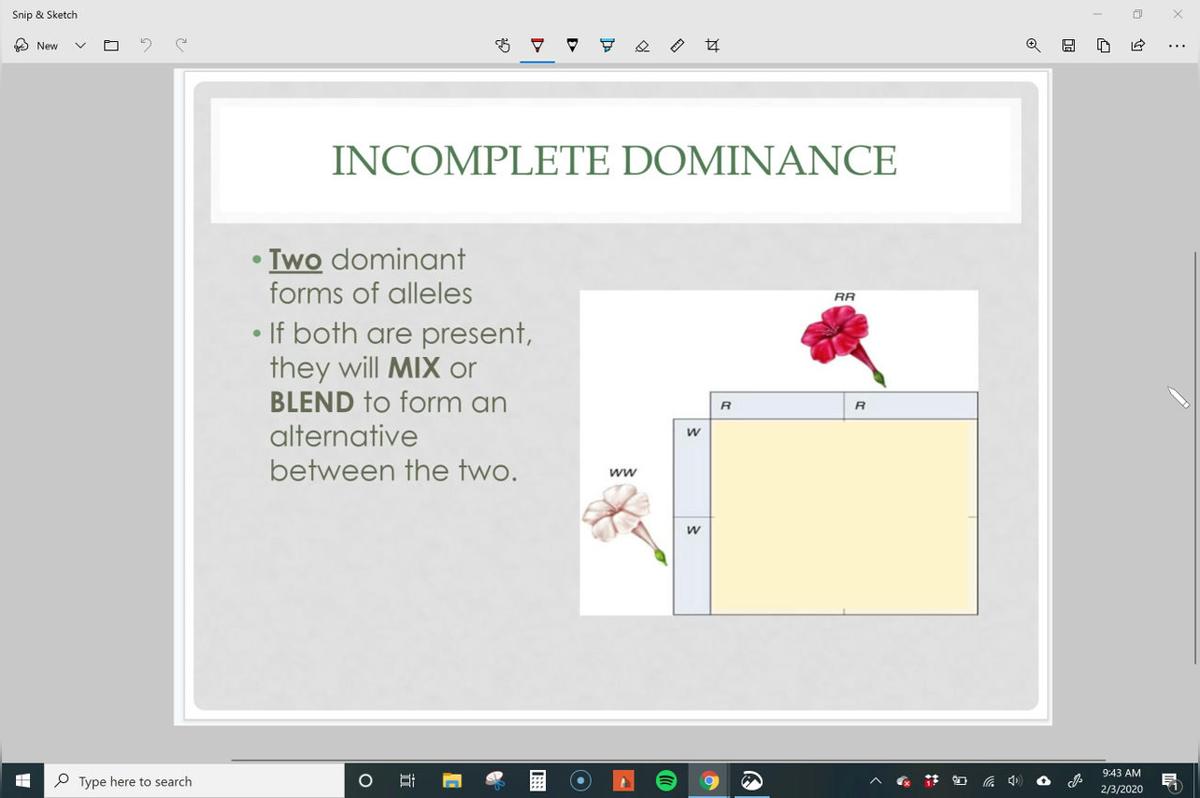Save the snip with the floppy disk icon

1069,46
